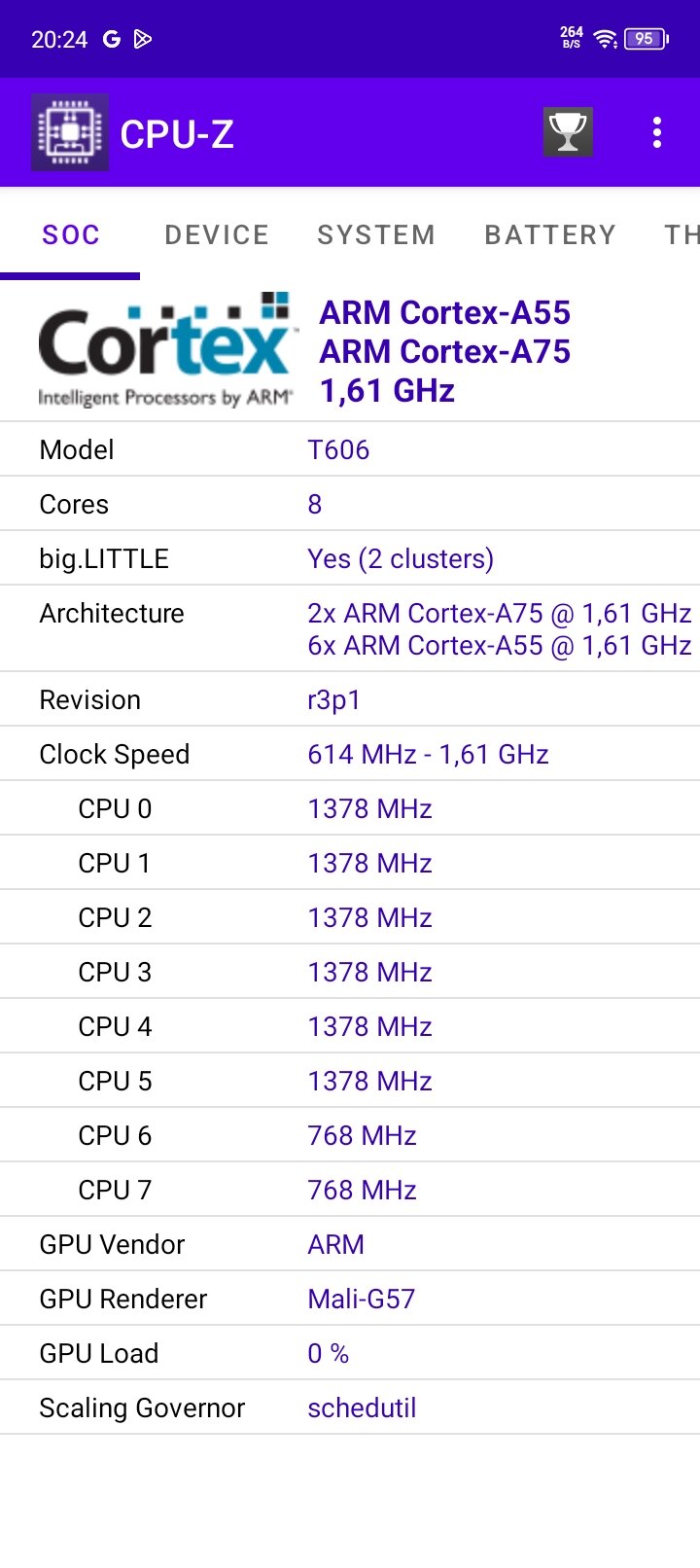
Task: Tap the Scaling Governor schedutil row
Action: (350, 1408)
